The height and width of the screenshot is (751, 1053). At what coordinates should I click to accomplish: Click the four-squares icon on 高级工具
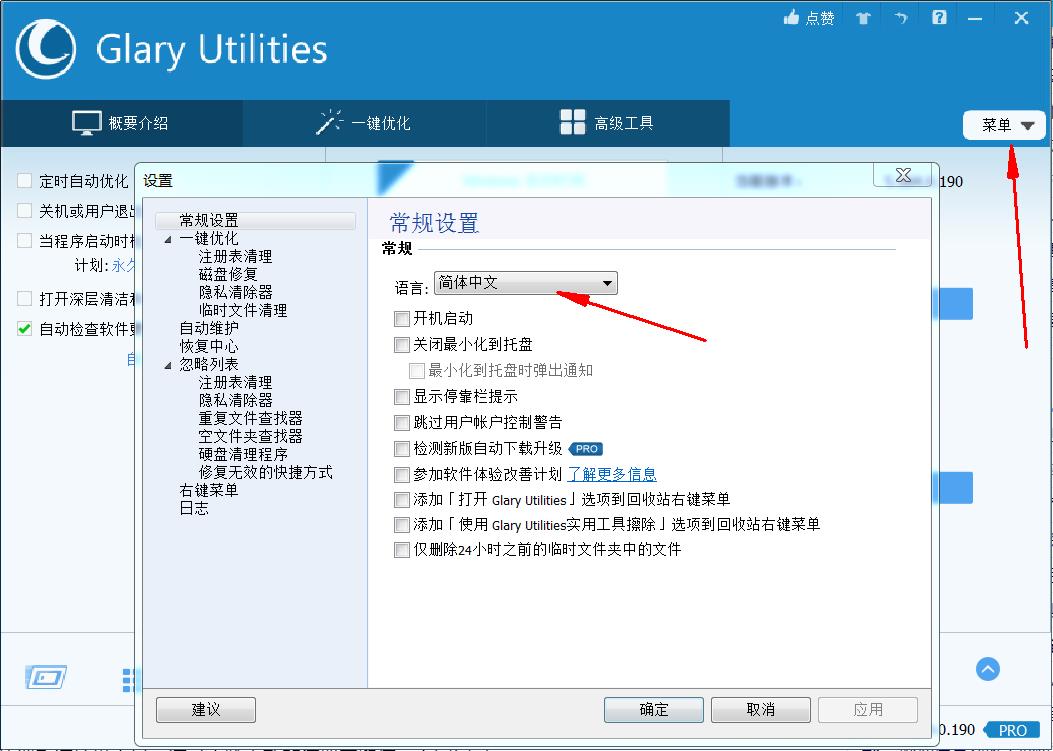(x=572, y=122)
